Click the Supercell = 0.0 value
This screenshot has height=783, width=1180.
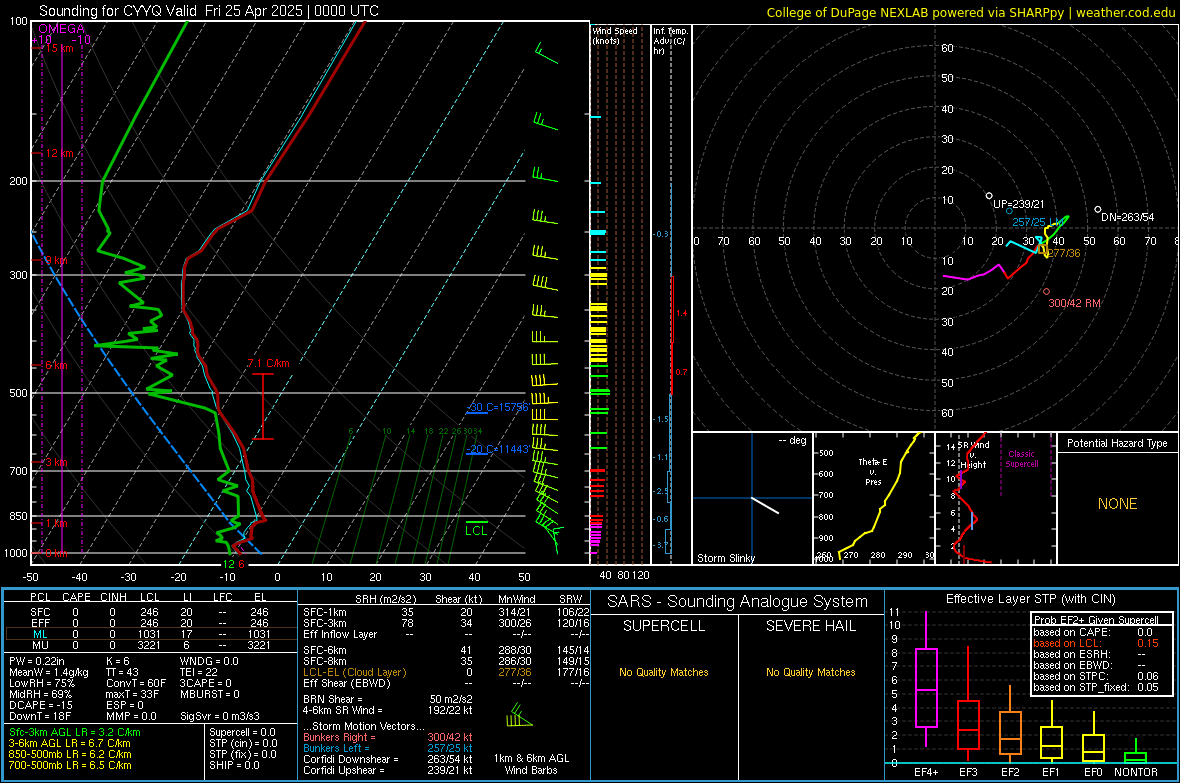[x=242, y=732]
